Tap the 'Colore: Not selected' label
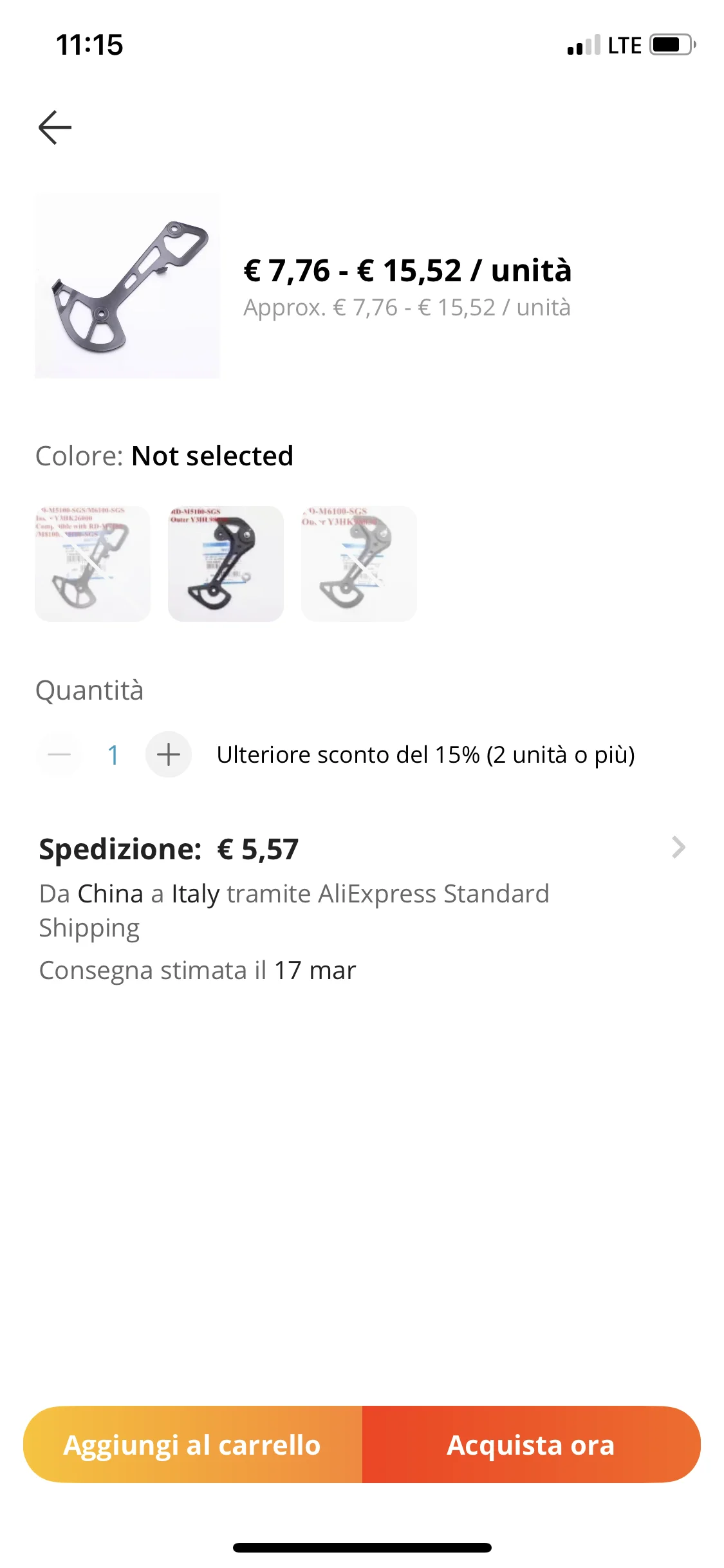The width and height of the screenshot is (724, 1568). click(164, 456)
